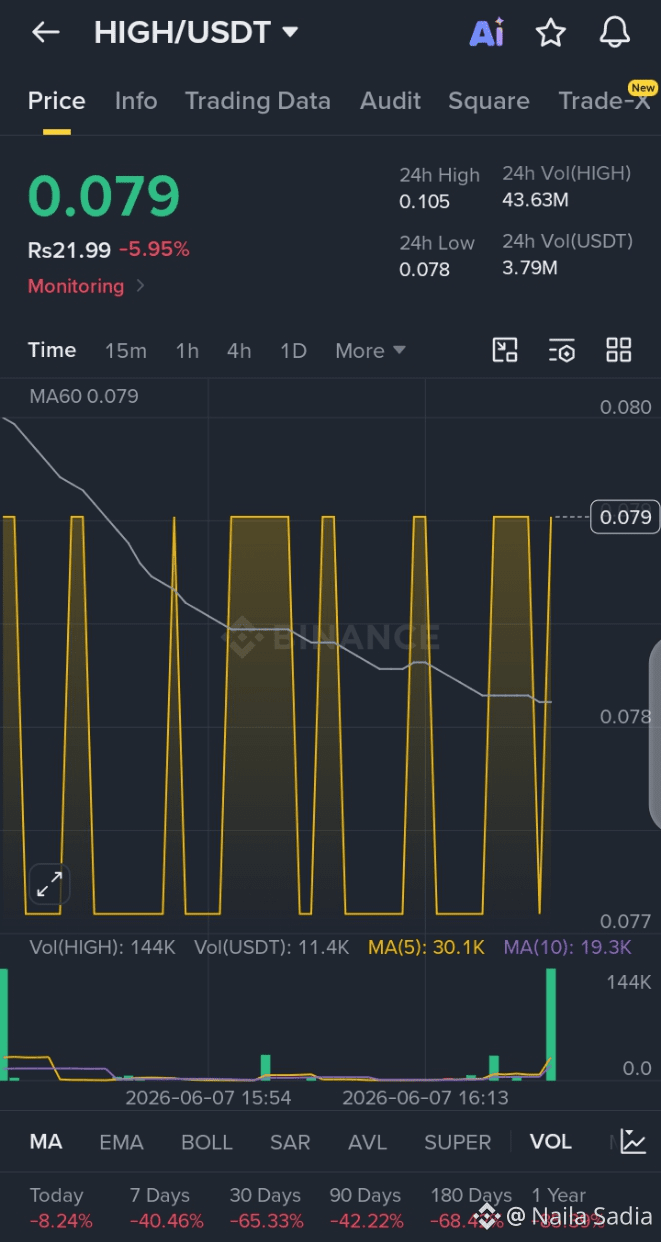Image resolution: width=661 pixels, height=1242 pixels.
Task: Toggle the VOL sub-indicator
Action: point(551,1142)
